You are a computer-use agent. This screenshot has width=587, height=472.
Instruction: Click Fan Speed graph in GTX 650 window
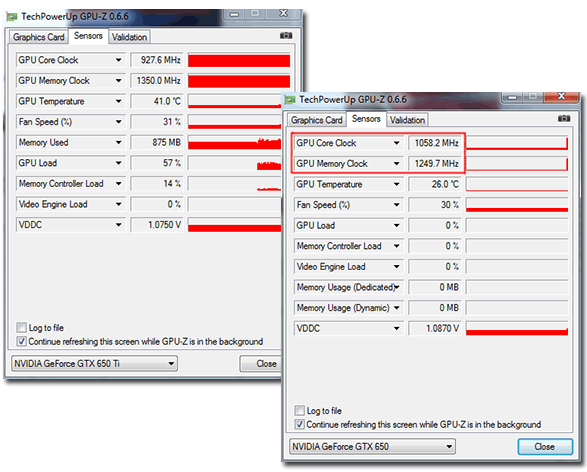point(517,205)
